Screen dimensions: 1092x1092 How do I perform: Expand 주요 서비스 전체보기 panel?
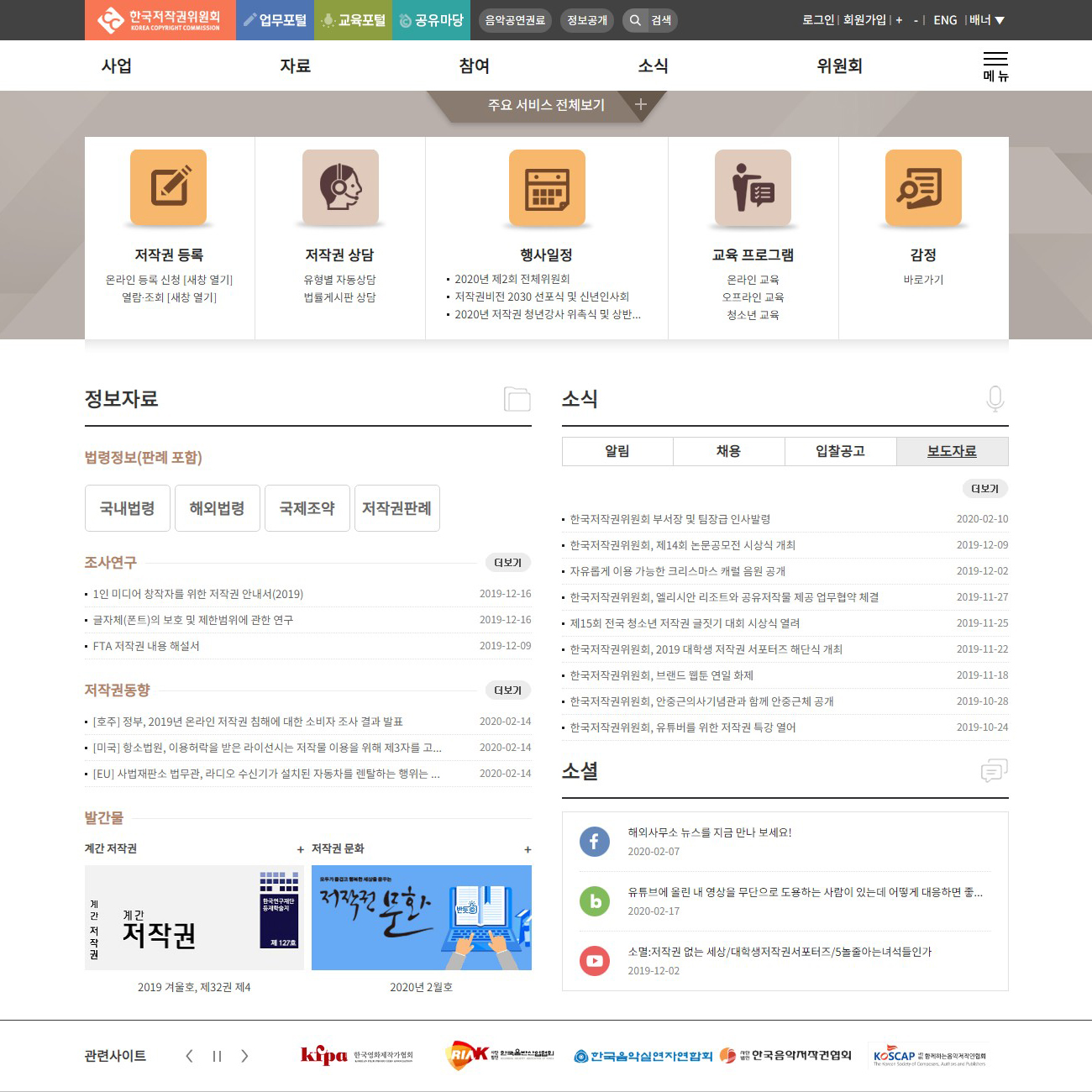[640, 105]
